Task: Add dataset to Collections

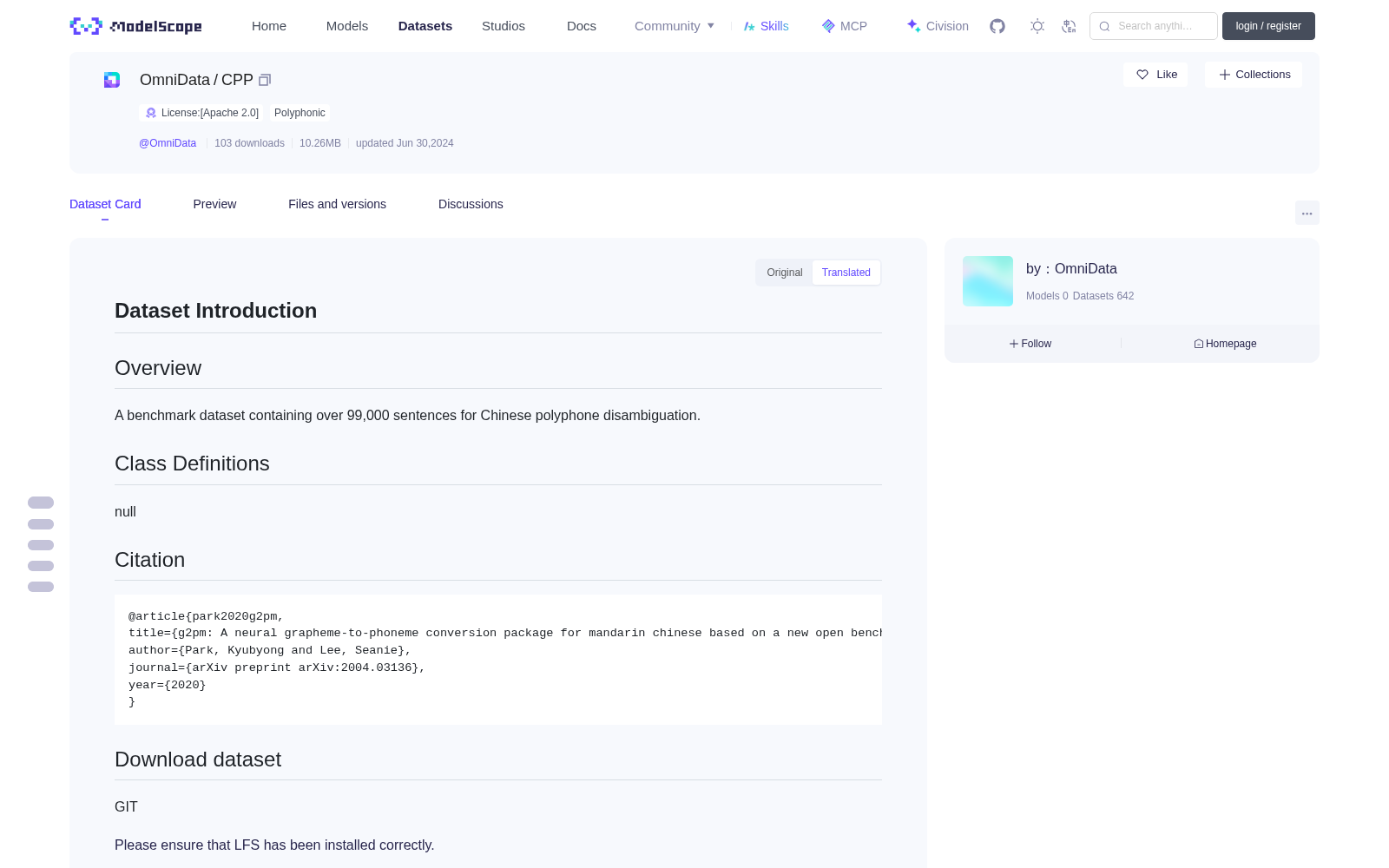Action: pos(1254,75)
